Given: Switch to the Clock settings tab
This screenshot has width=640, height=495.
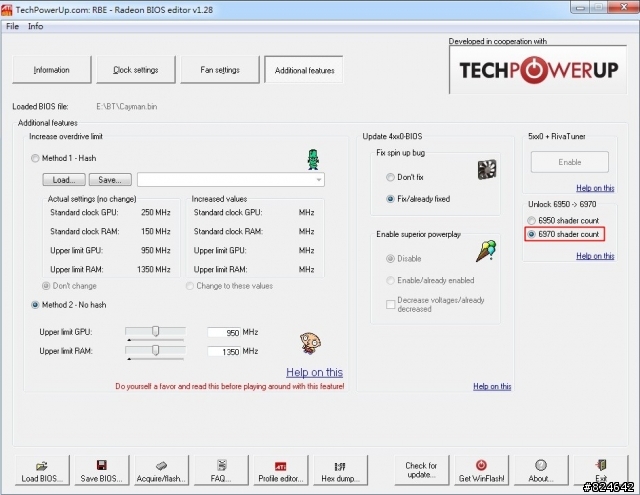Looking at the screenshot, I should point(136,70).
